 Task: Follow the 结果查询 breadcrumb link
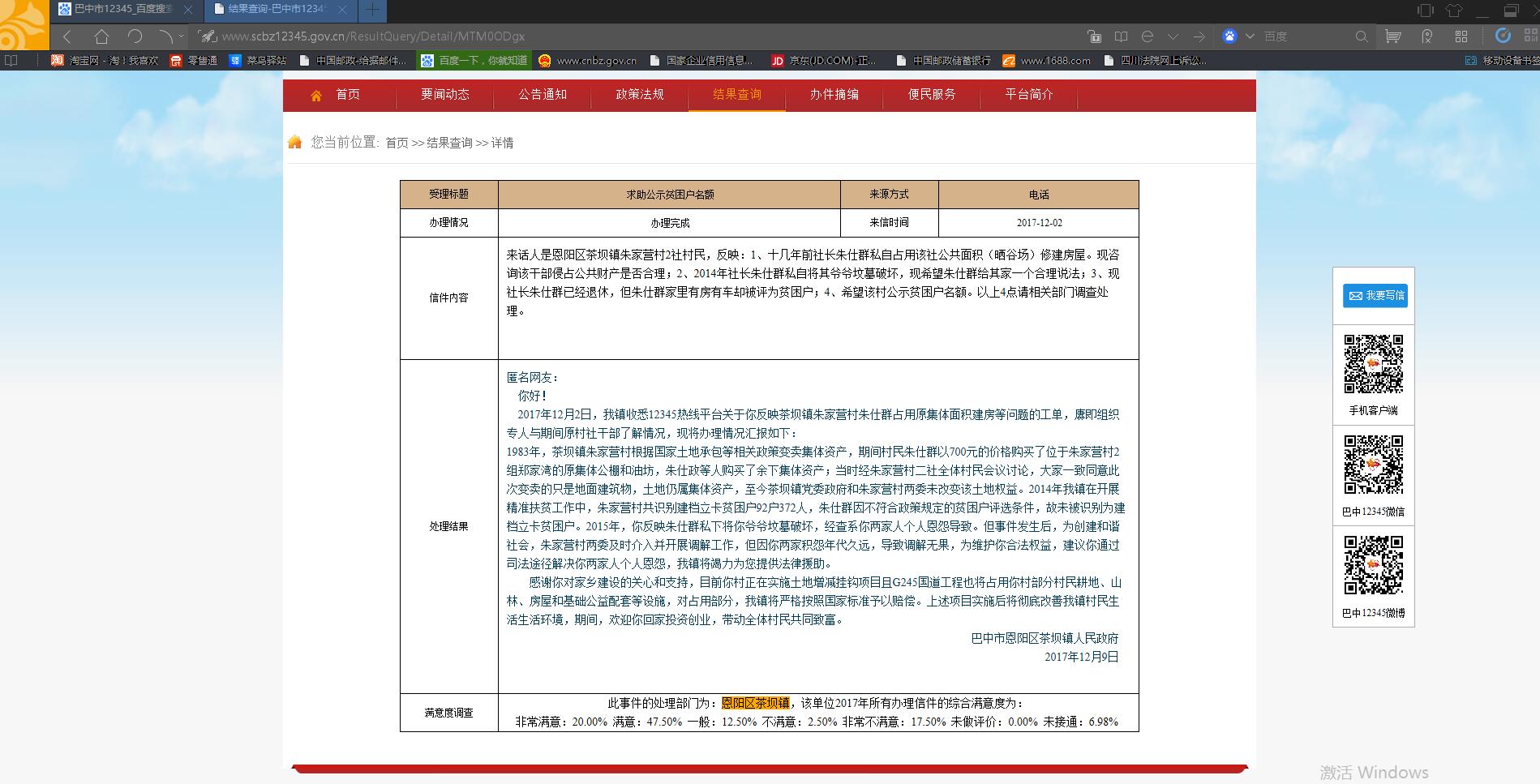coord(449,143)
